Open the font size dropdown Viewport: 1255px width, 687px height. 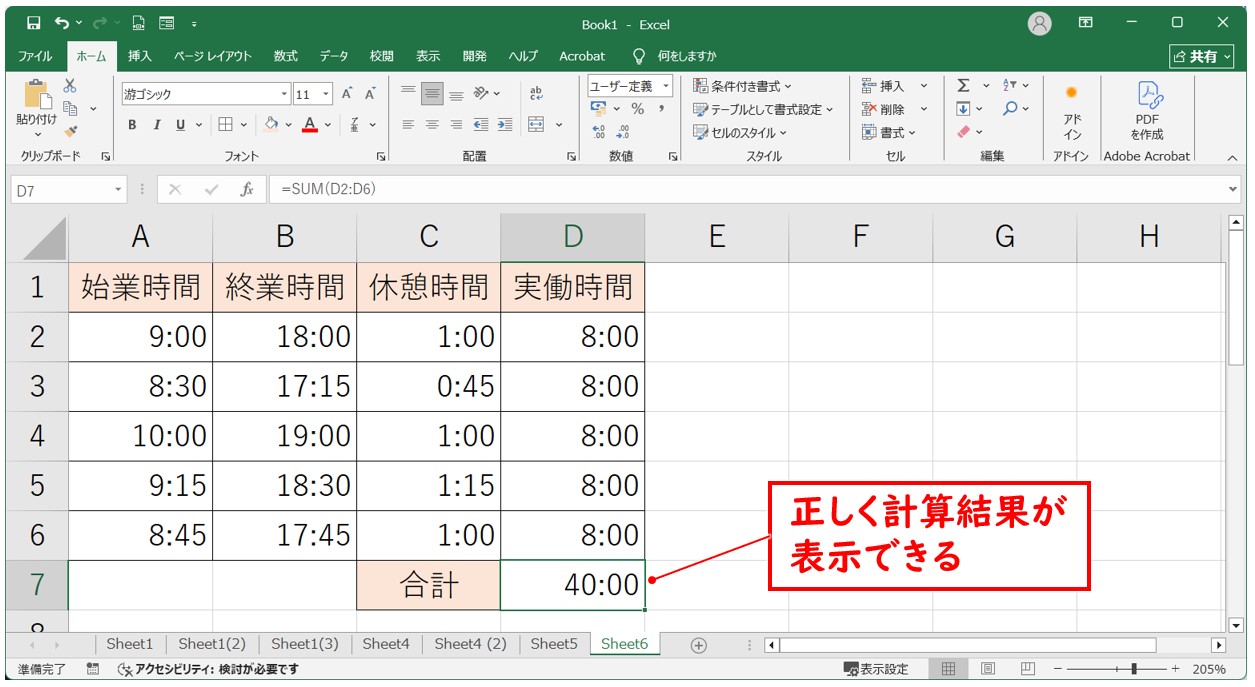point(327,94)
